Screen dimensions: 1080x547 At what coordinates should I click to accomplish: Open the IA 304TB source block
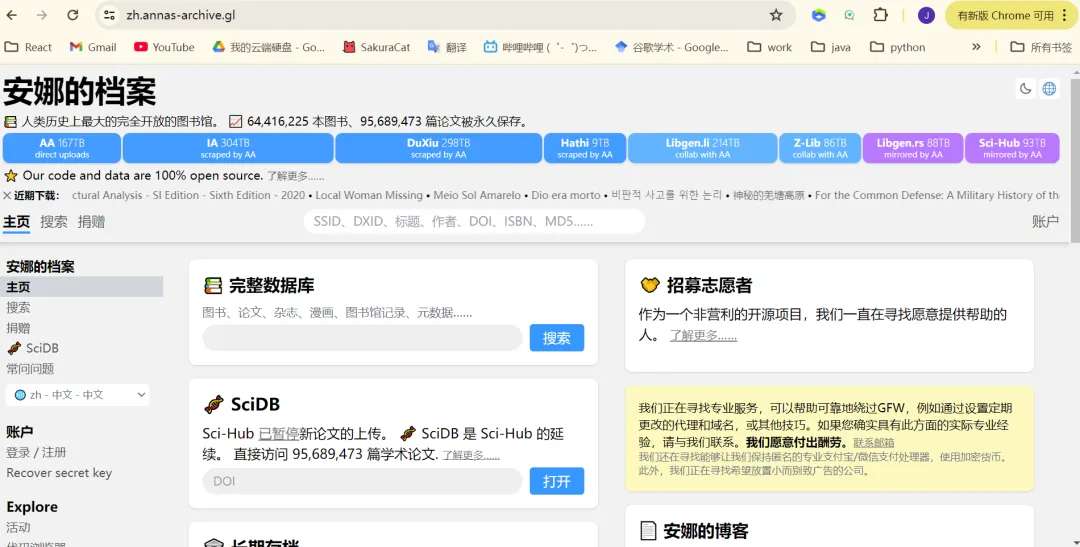pos(228,148)
